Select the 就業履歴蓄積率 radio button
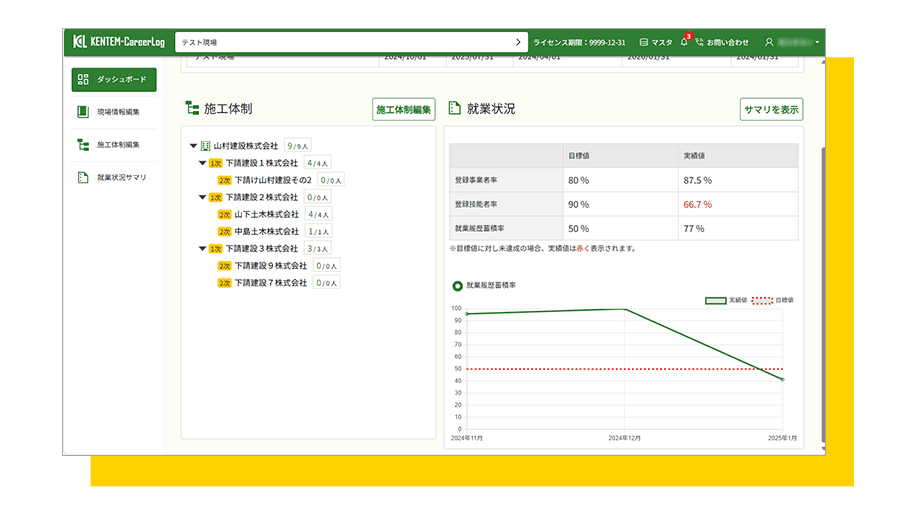Viewport: 916px width, 515px height. point(457,286)
